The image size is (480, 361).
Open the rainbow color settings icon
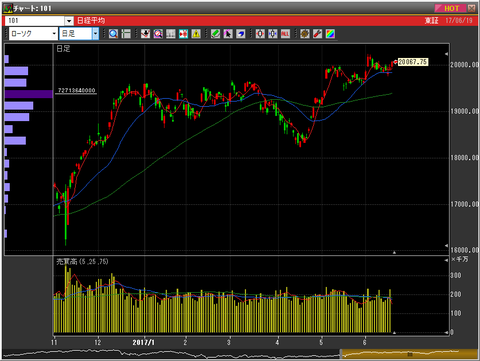[x=330, y=34]
